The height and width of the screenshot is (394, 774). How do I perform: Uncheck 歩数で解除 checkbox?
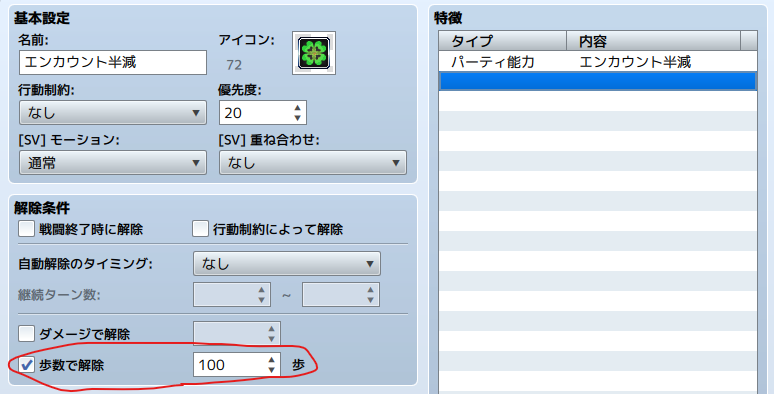pyautogui.click(x=26, y=365)
